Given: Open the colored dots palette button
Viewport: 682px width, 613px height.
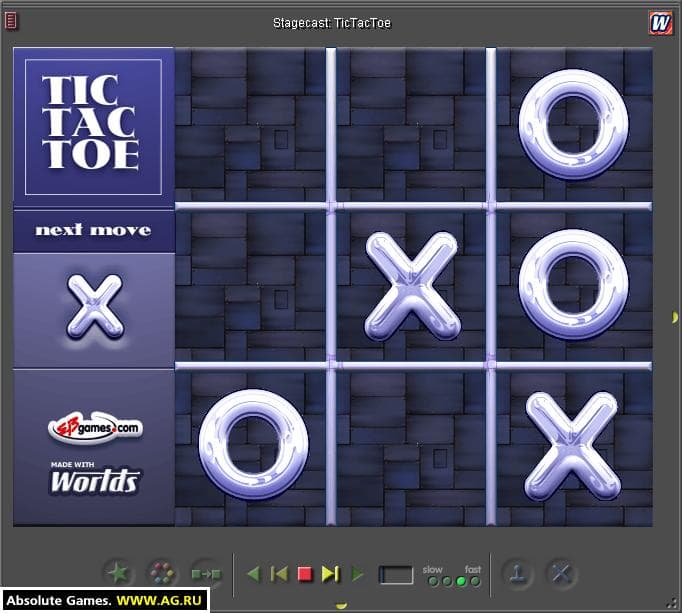Looking at the screenshot, I should click(161, 574).
